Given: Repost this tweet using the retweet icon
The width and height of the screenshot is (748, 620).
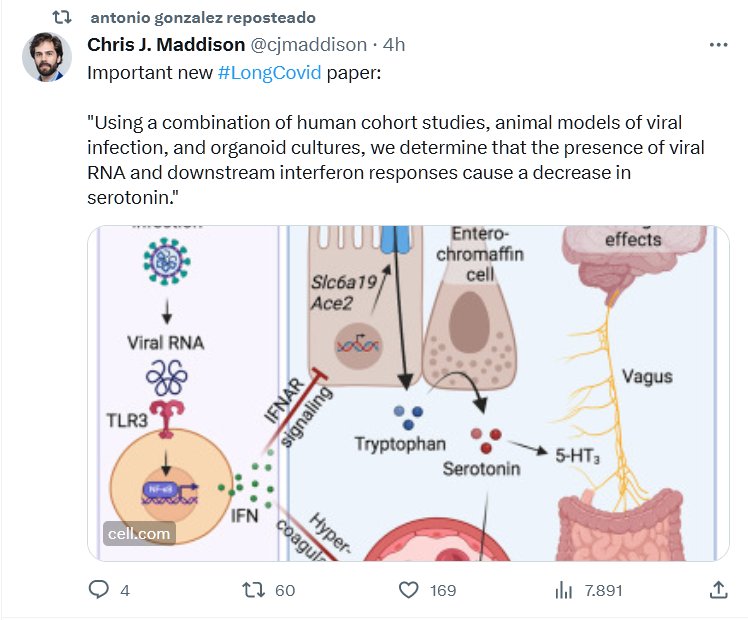Looking at the screenshot, I should [x=254, y=590].
